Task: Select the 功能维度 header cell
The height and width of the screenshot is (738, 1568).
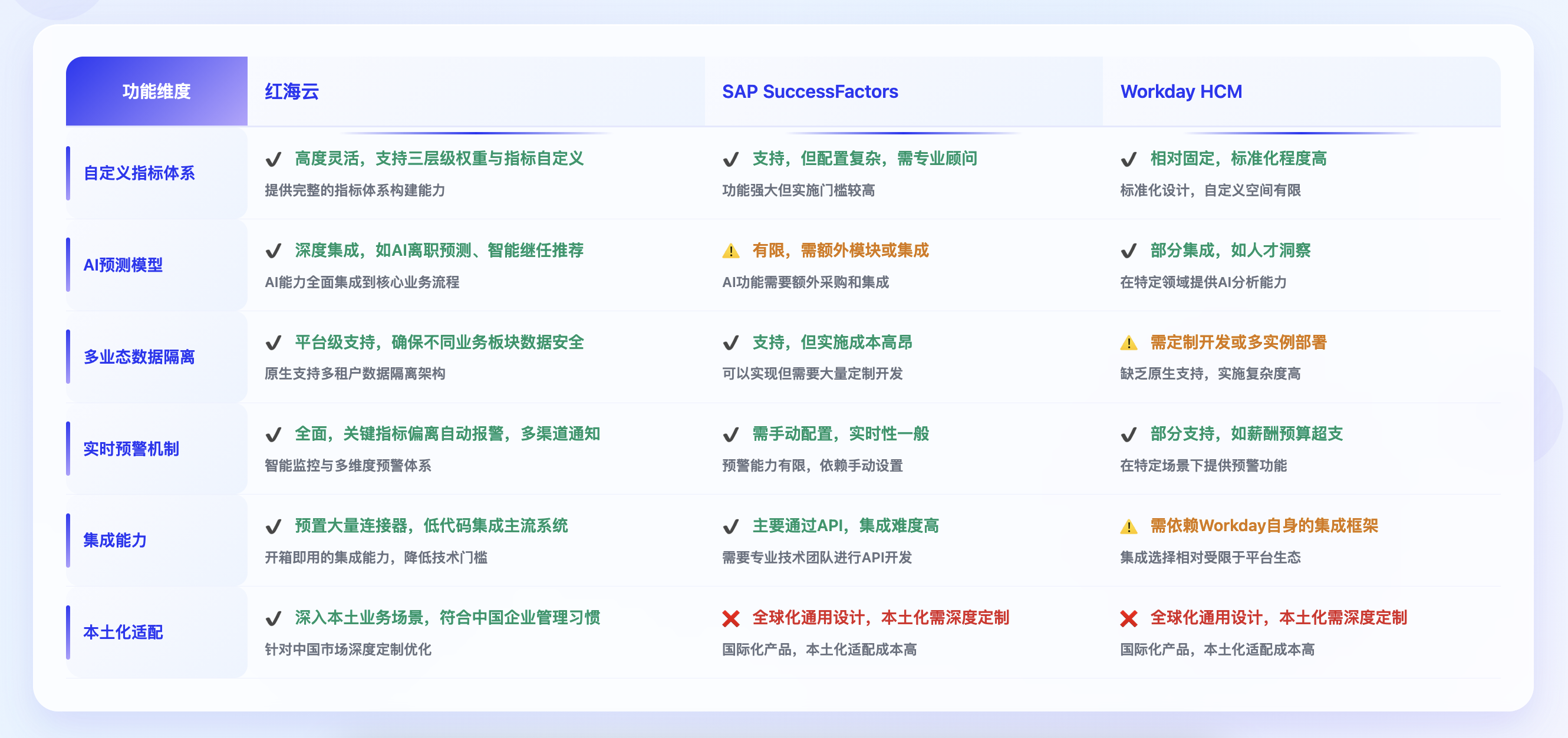Action: click(156, 91)
